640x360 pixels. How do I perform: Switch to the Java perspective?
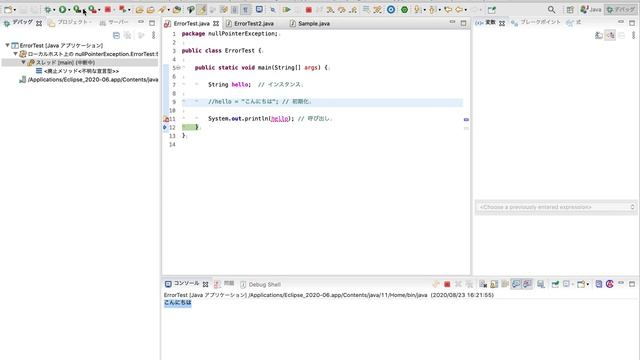(x=591, y=9)
